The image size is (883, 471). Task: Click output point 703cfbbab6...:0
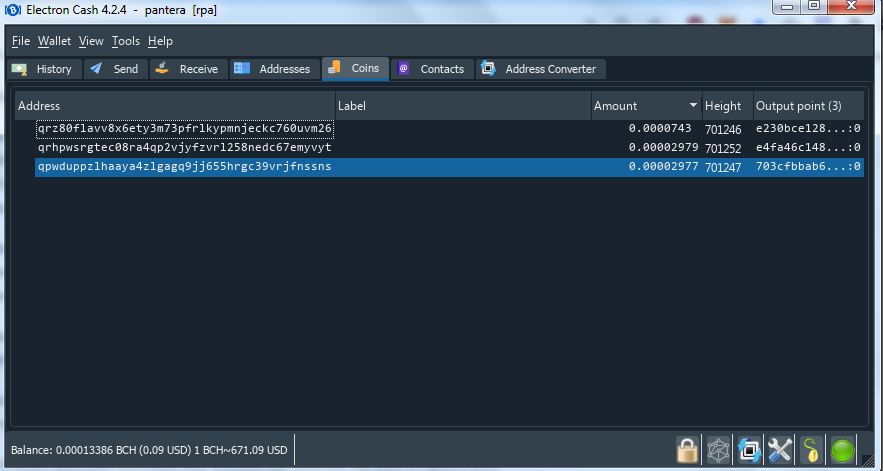coord(808,167)
